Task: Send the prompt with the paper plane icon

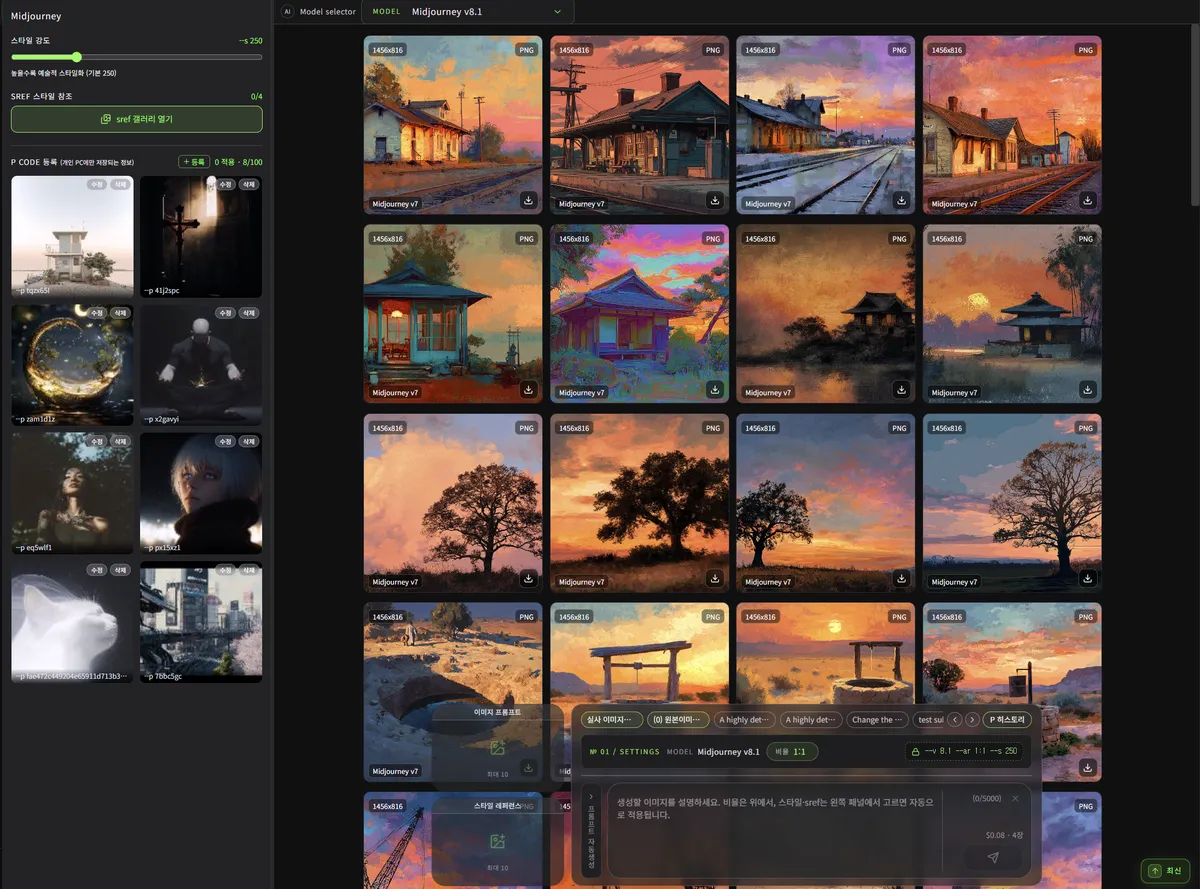Action: pos(993,858)
